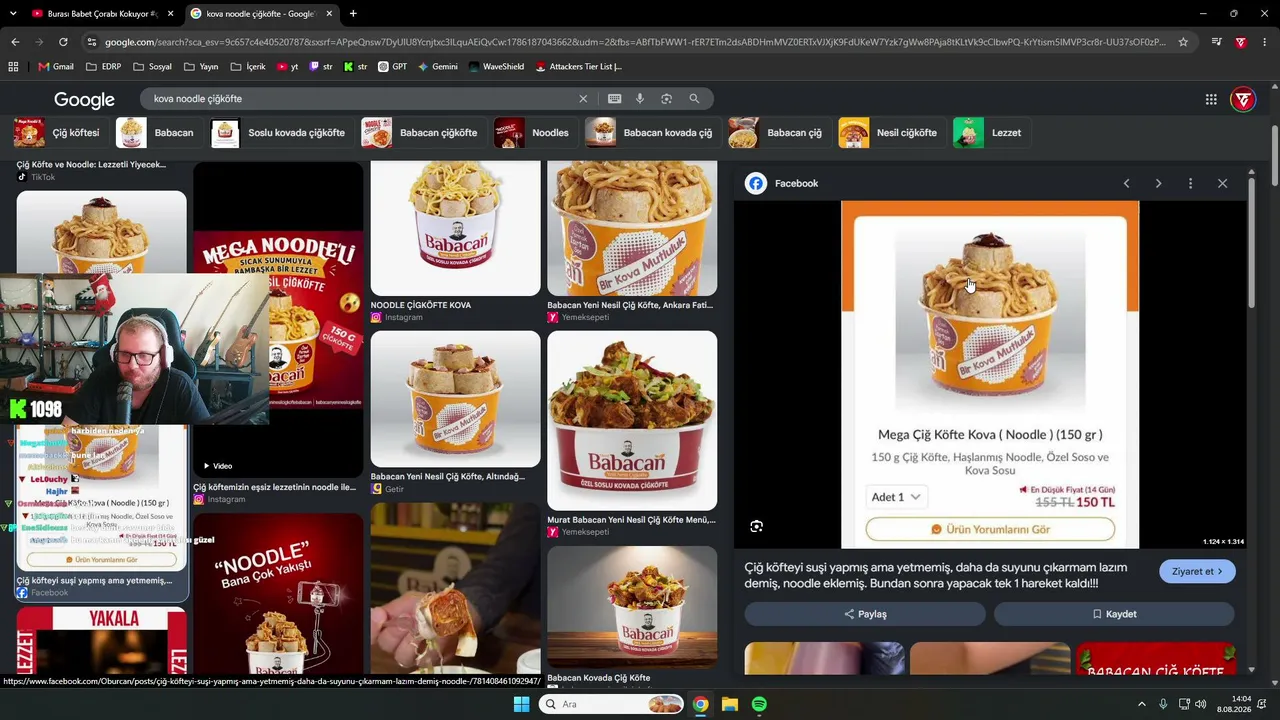
Task: Open Chrome media control button in toolbar
Action: click(1216, 42)
